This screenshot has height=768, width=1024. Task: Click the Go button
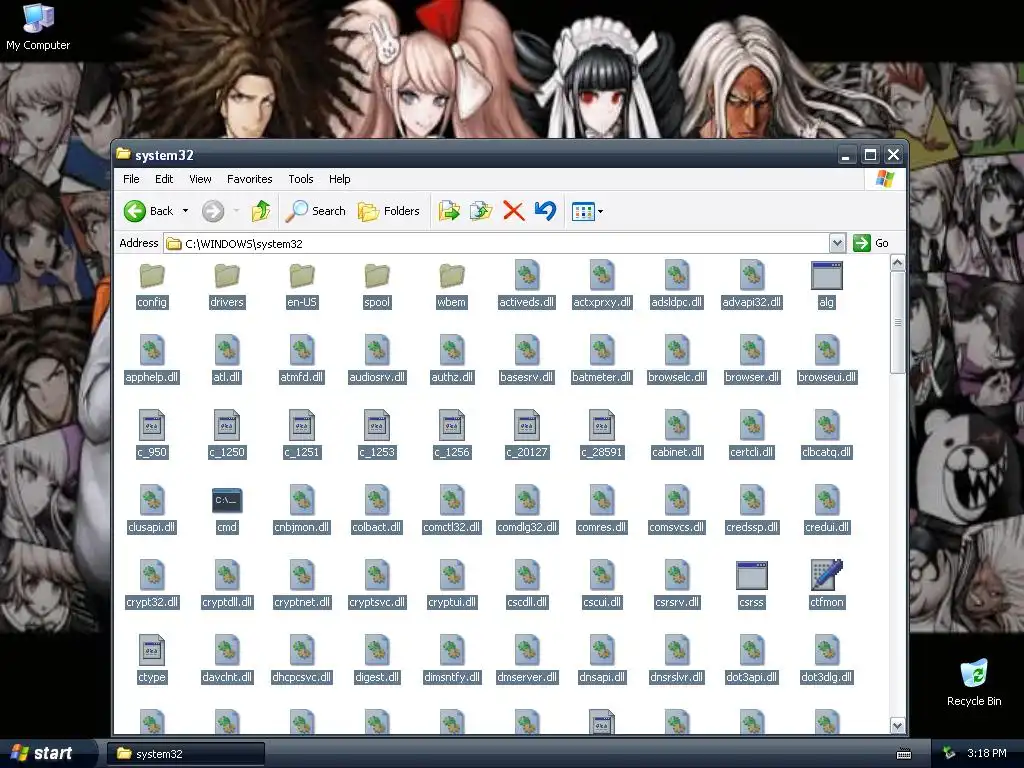click(x=871, y=243)
